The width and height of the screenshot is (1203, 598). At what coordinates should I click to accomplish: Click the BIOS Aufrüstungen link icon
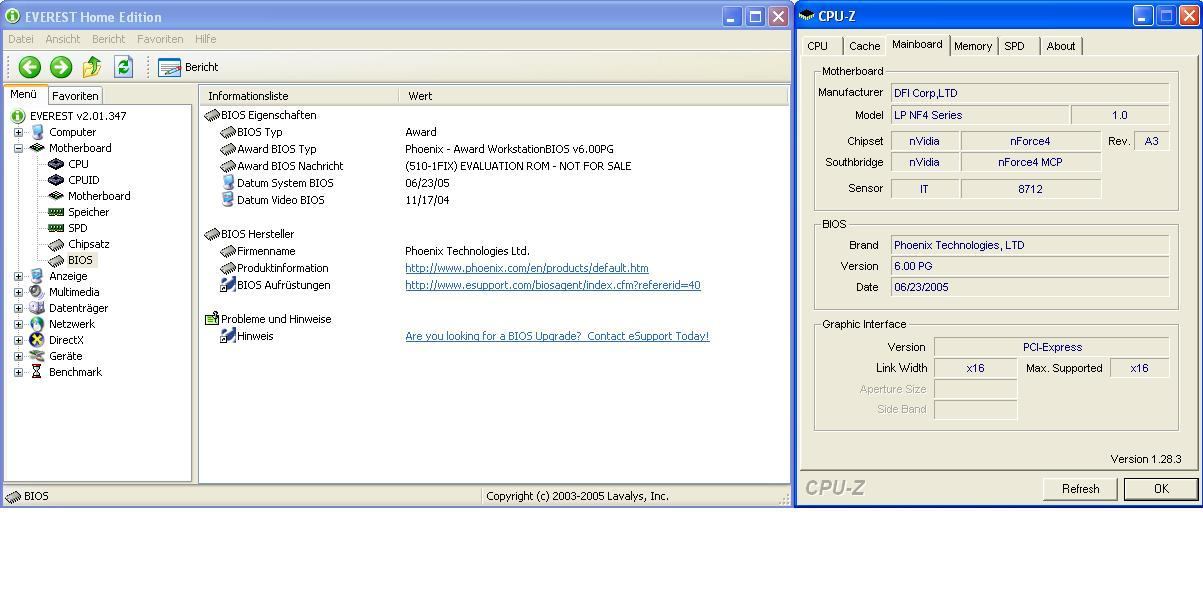pos(228,285)
